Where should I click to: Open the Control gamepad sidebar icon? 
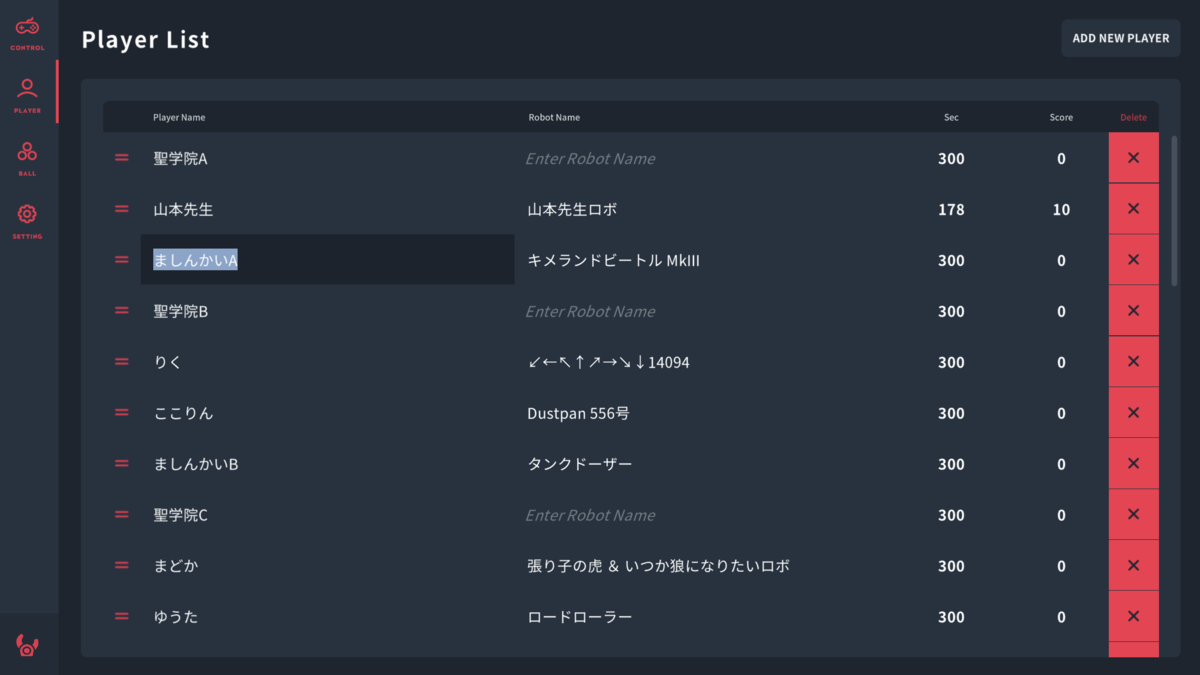tap(27, 32)
